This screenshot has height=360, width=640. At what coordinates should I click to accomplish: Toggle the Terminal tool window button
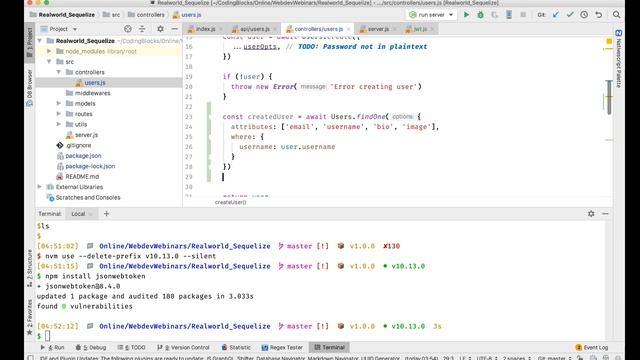329,347
